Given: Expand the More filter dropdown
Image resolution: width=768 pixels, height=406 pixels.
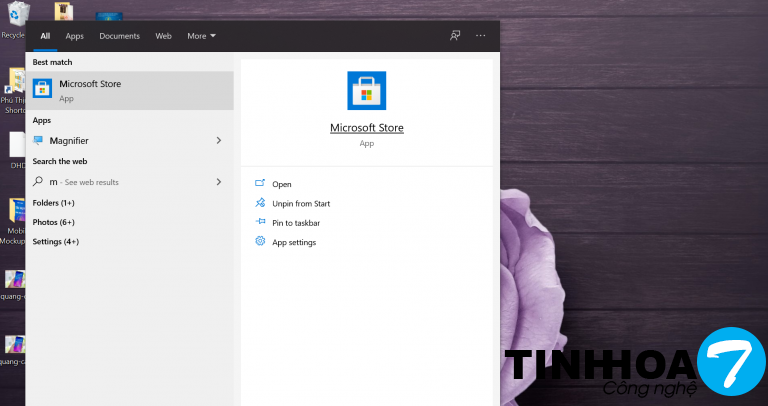Looking at the screenshot, I should (x=201, y=36).
